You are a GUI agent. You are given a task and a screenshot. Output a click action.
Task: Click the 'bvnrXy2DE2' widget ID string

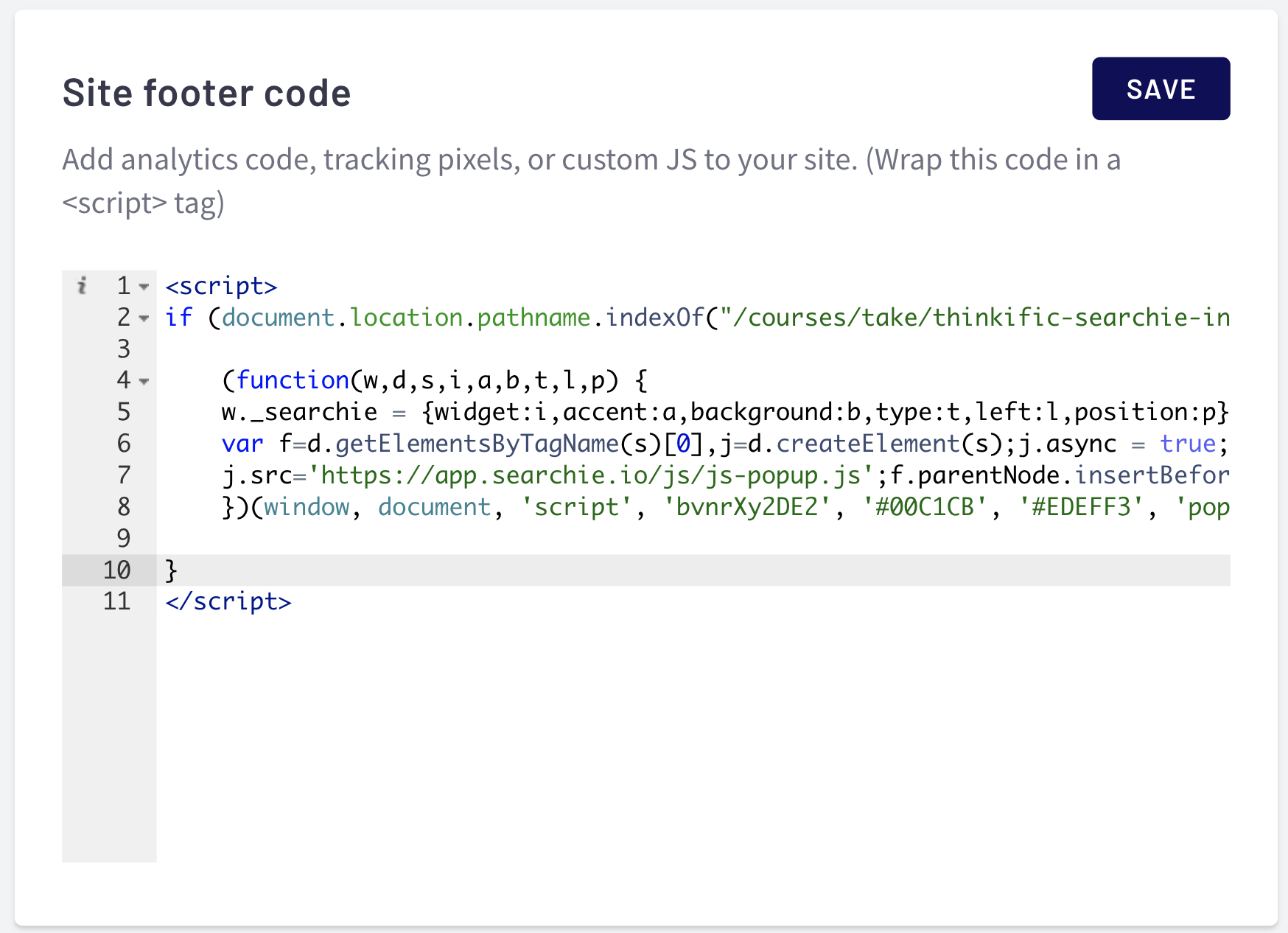click(x=747, y=507)
